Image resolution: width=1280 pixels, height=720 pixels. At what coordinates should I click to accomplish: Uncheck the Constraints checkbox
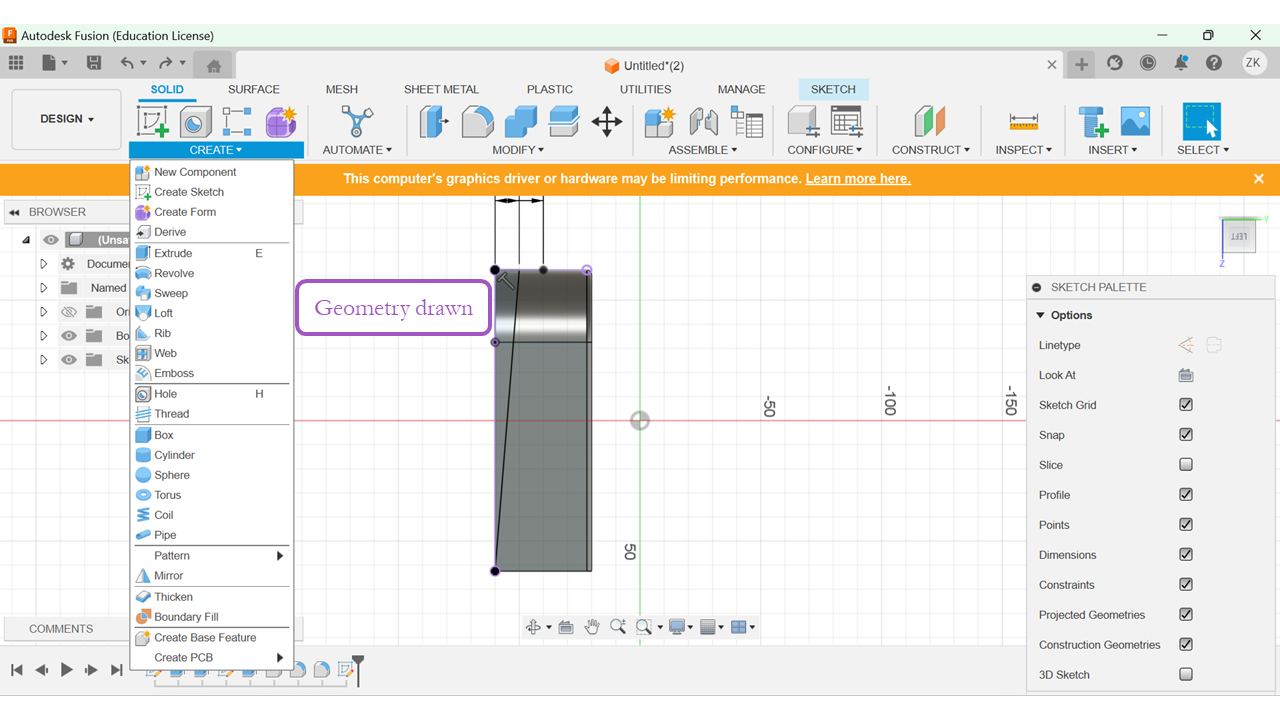(1186, 585)
